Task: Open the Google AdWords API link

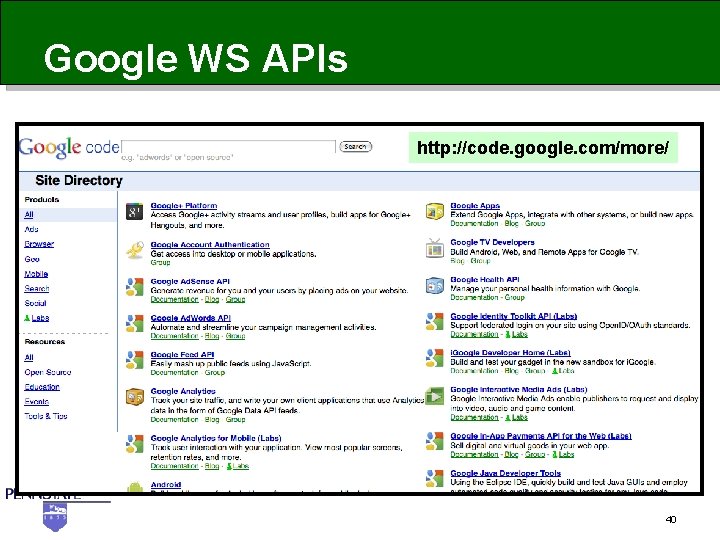Action: click(191, 318)
